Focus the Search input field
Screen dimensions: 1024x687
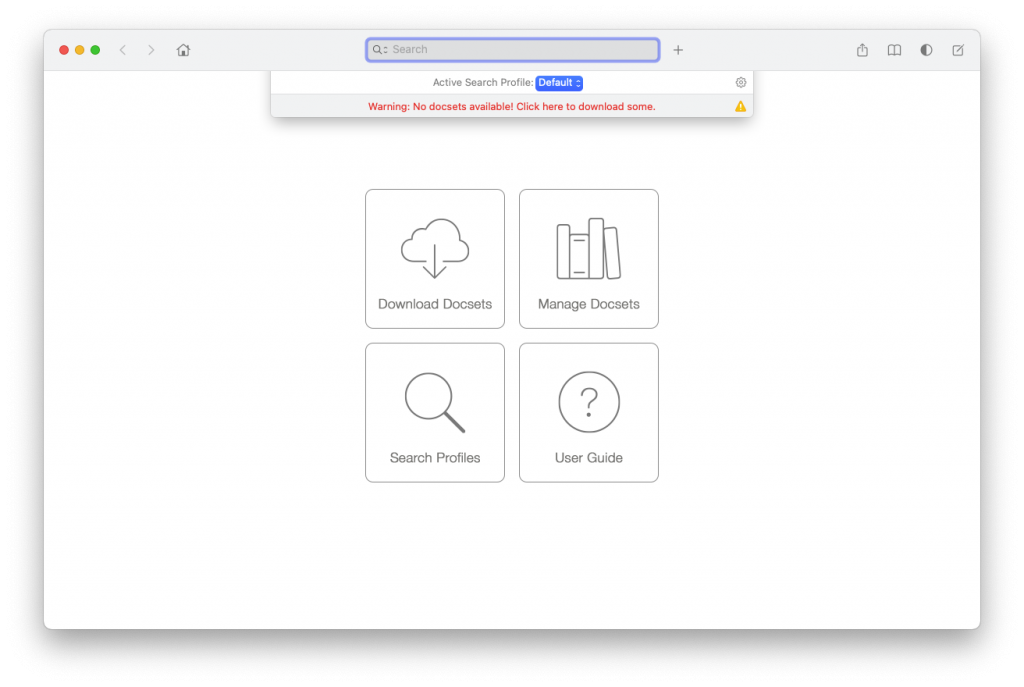(x=512, y=50)
